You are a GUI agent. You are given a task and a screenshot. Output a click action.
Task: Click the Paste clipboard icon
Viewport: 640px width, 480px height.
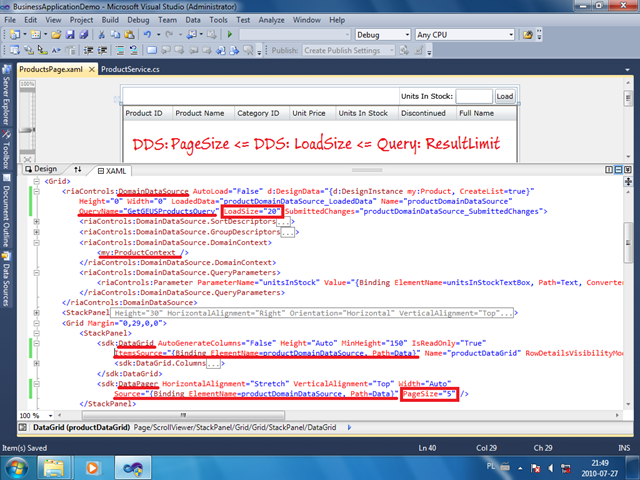pyautogui.click(x=129, y=35)
